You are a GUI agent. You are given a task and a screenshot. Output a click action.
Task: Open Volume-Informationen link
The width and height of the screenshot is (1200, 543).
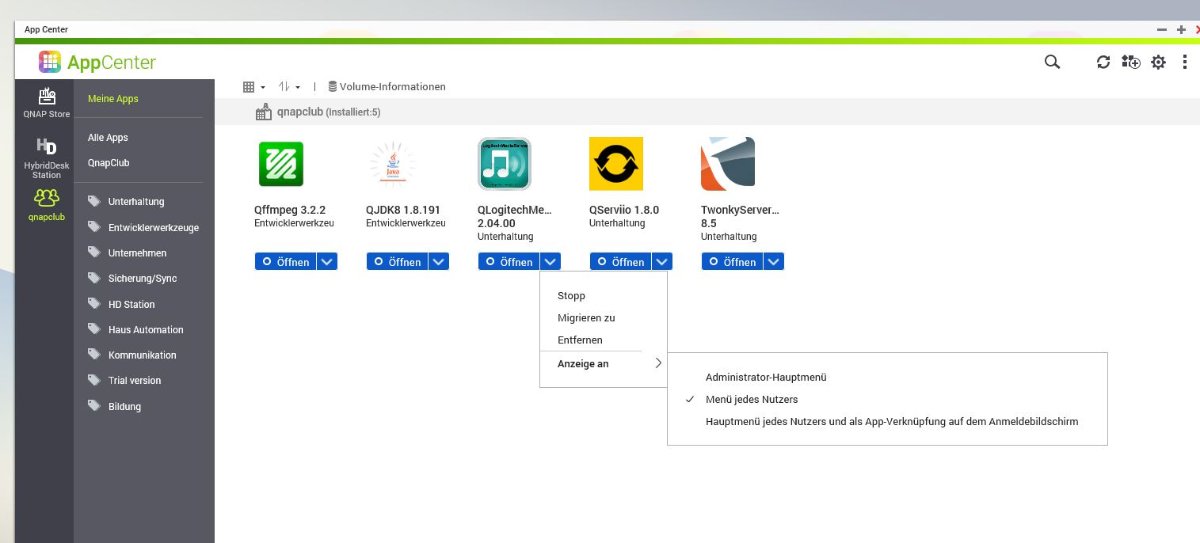387,87
